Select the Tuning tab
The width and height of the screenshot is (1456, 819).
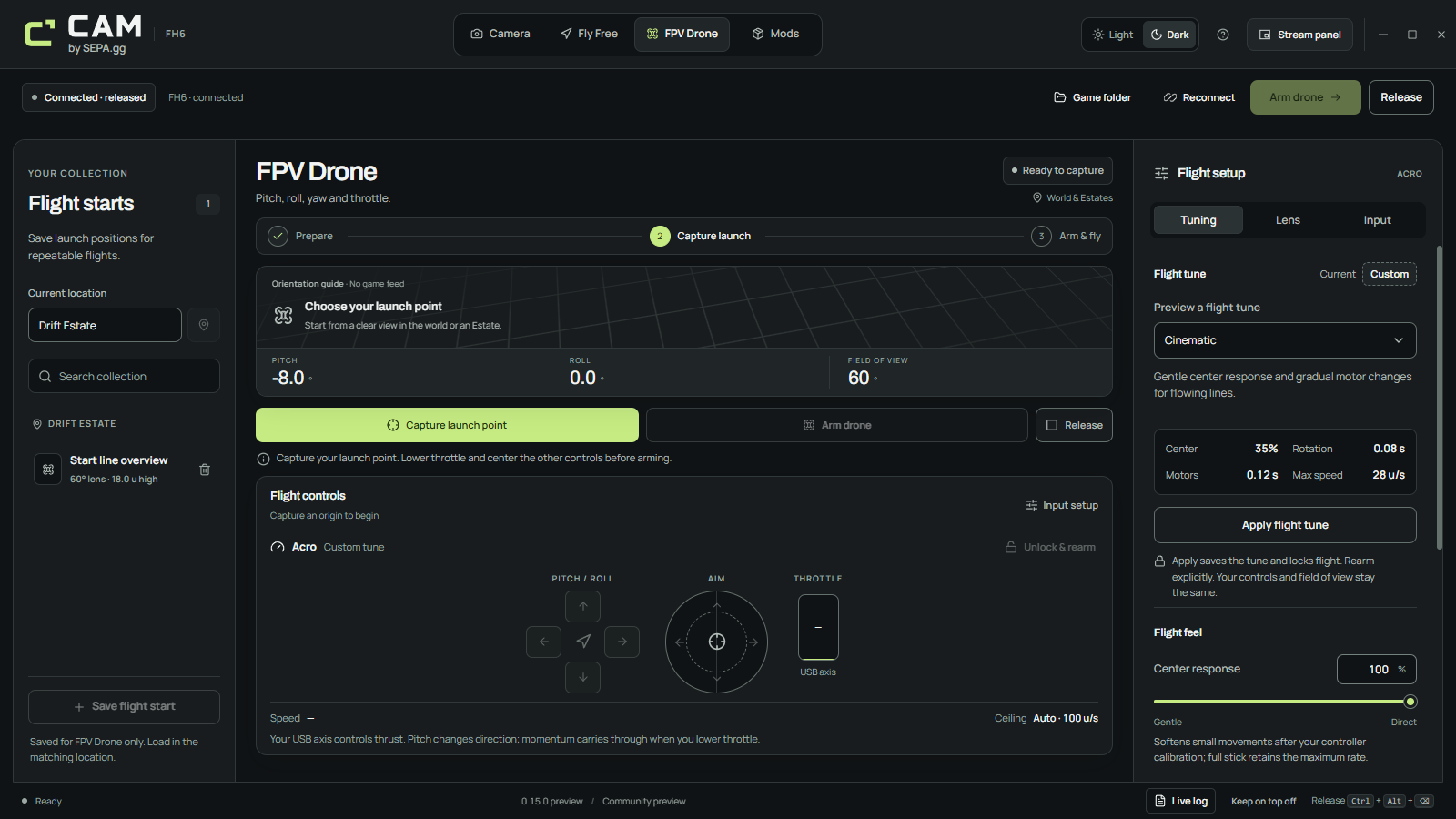[1198, 220]
